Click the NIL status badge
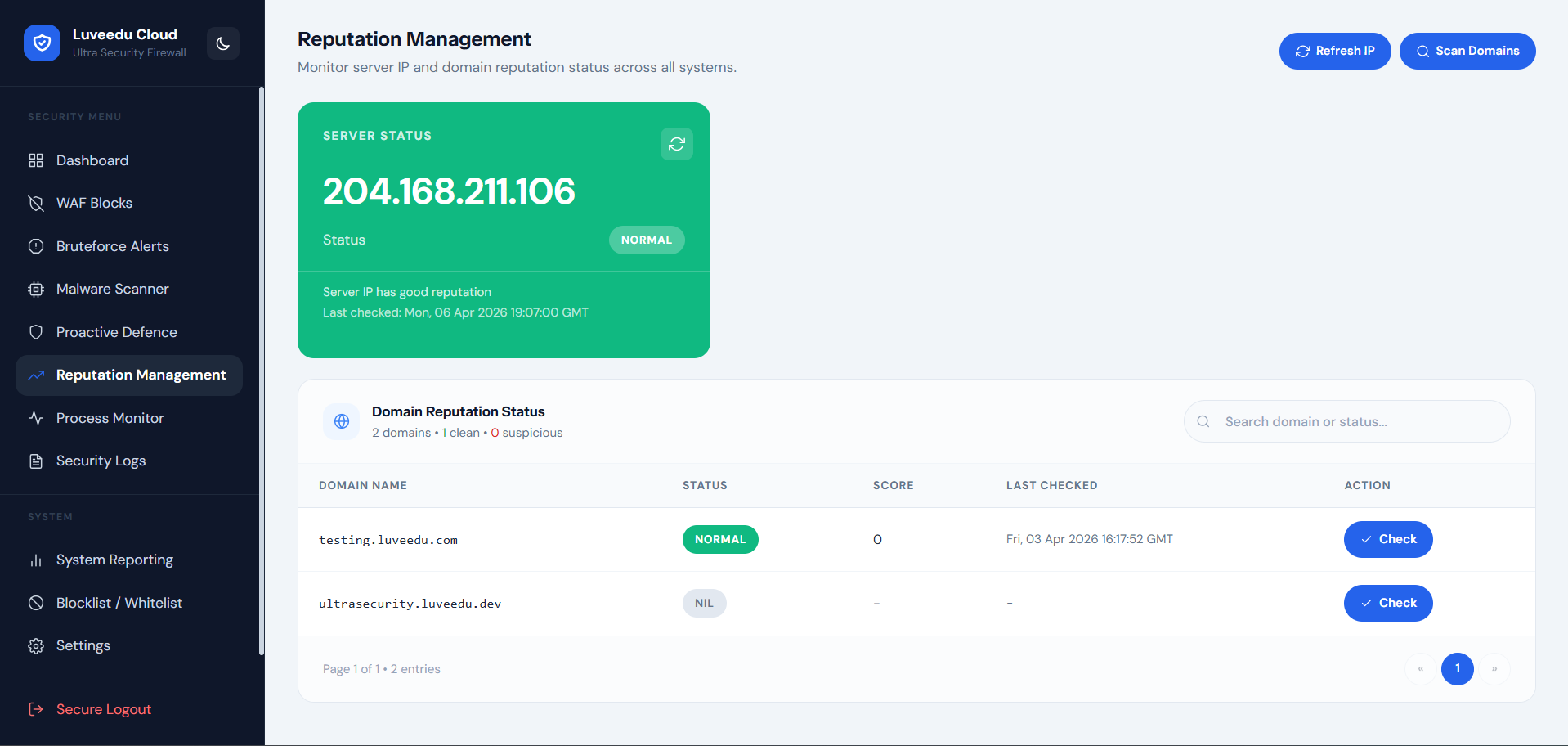Image resolution: width=1568 pixels, height=746 pixels. point(705,603)
